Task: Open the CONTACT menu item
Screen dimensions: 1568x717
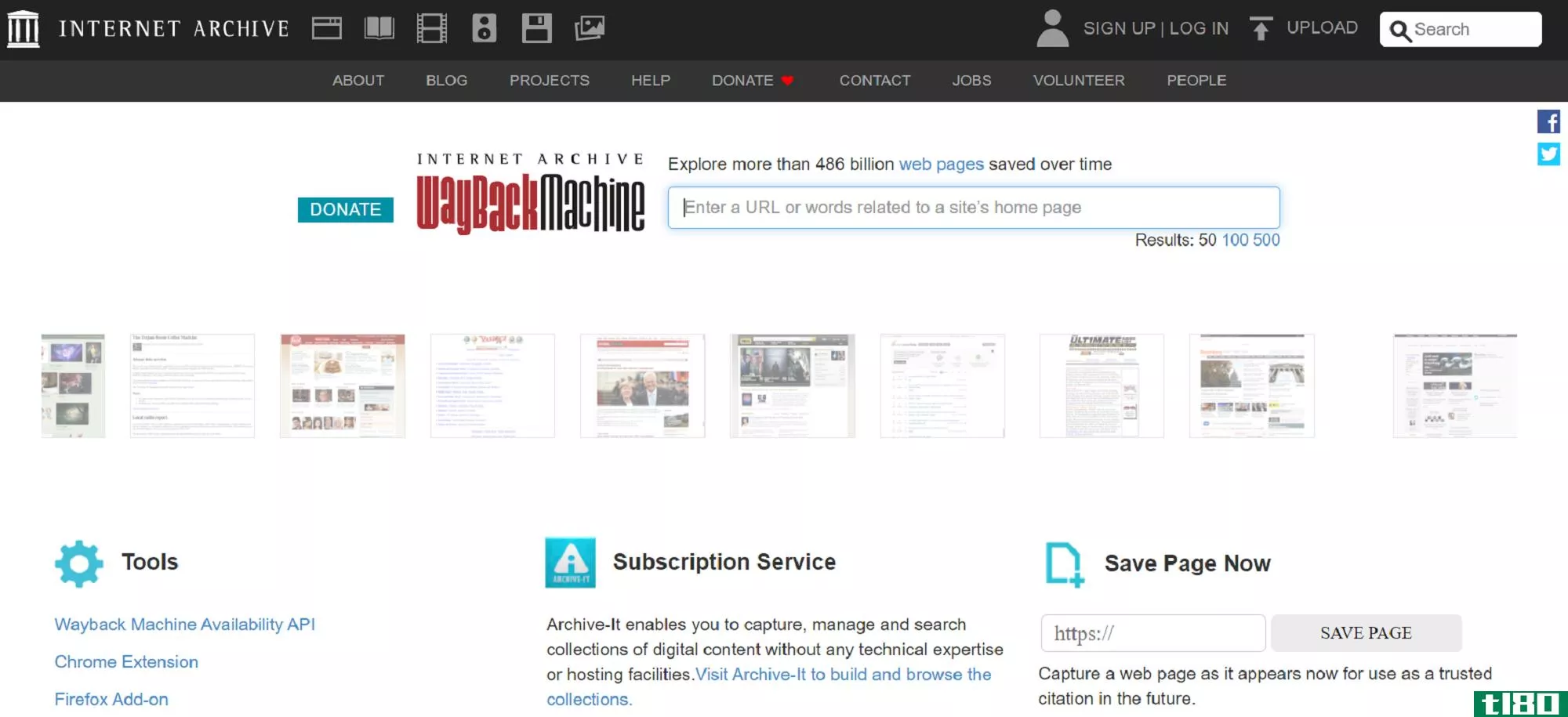Action: coord(875,81)
